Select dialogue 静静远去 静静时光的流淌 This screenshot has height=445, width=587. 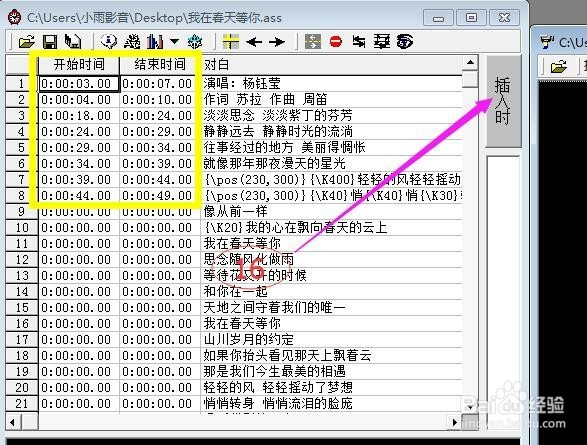point(332,132)
